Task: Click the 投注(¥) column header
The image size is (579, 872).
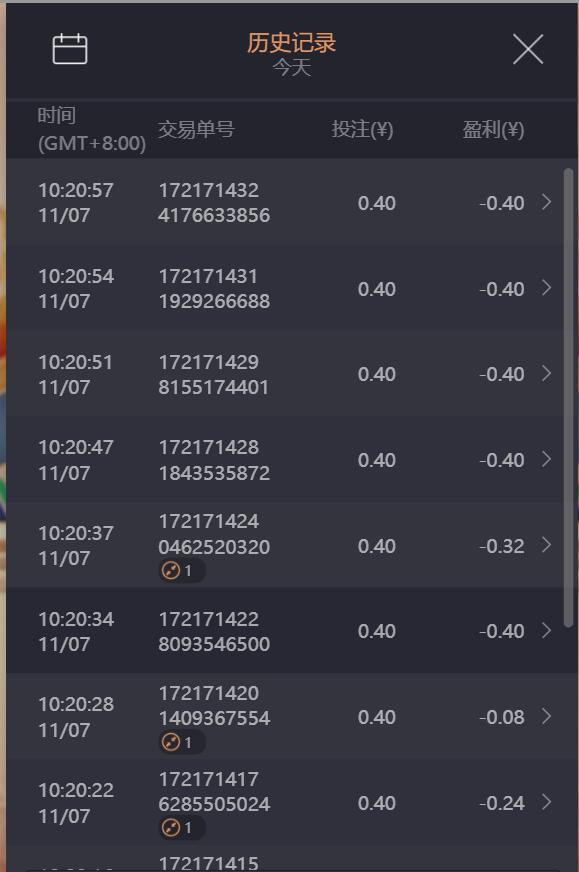Action: [363, 130]
